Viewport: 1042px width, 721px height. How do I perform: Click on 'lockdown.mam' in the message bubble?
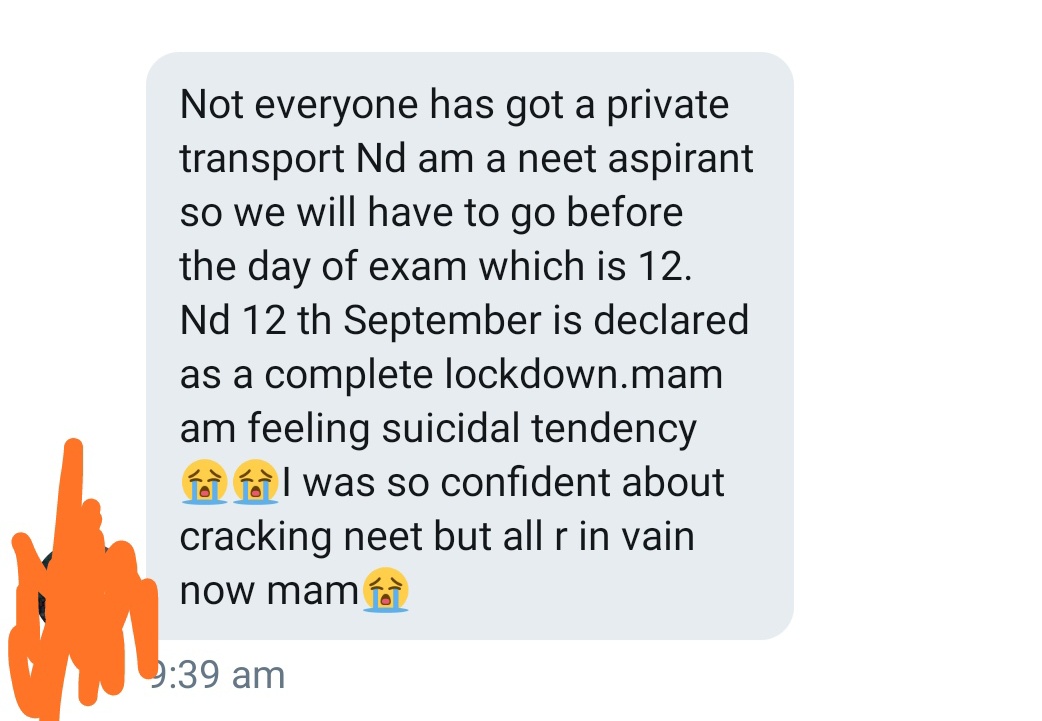click(583, 374)
